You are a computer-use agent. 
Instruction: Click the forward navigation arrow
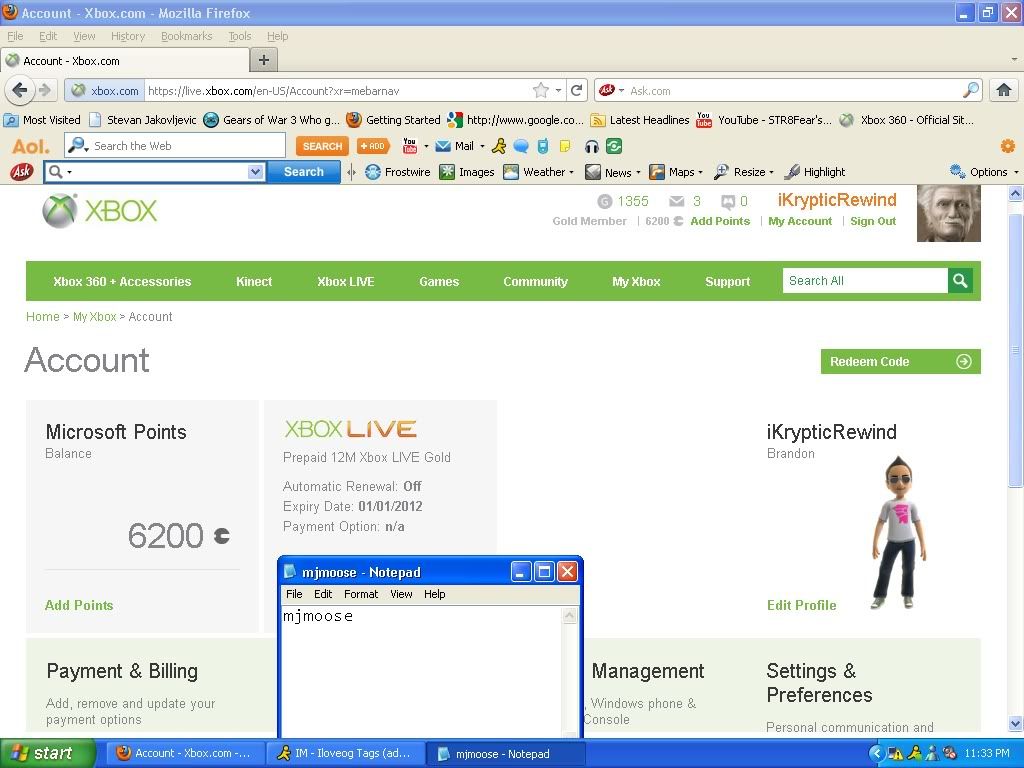pyautogui.click(x=44, y=90)
